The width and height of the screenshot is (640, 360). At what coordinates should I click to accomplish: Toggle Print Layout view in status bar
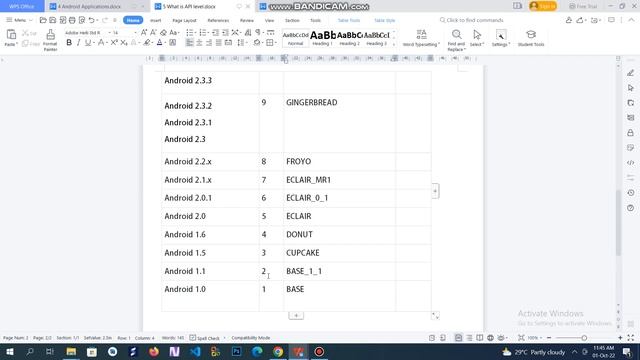pos(458,338)
